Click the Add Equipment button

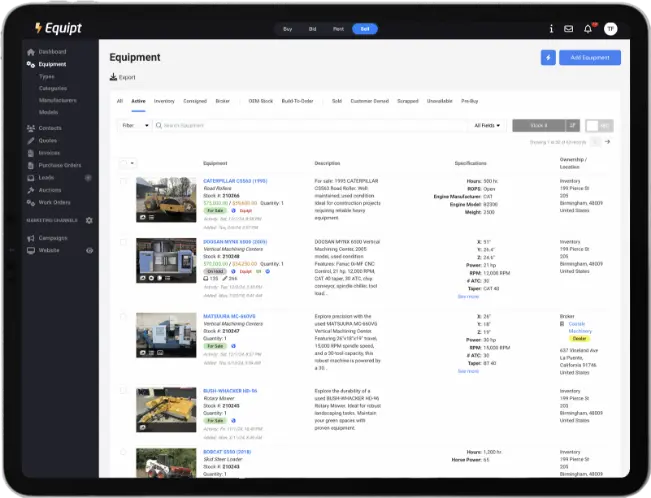[589, 58]
